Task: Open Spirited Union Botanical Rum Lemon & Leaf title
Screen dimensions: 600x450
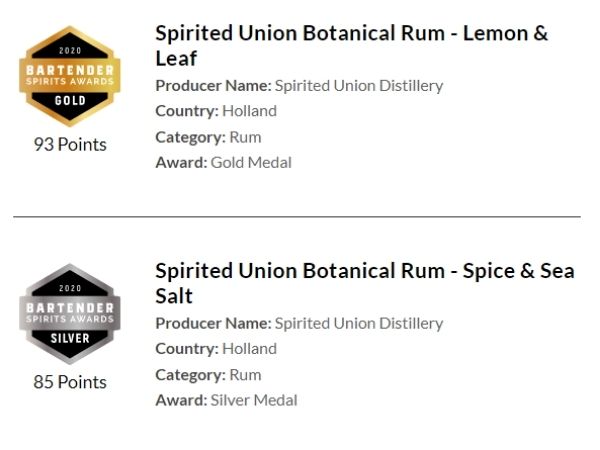Action: coord(351,46)
